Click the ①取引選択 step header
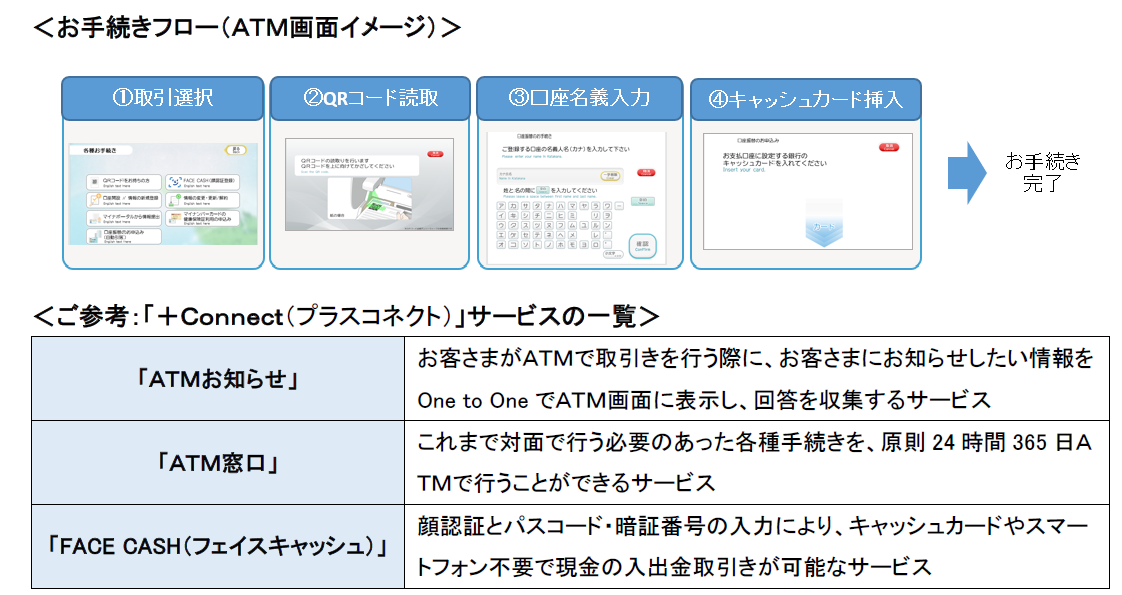 pyautogui.click(x=163, y=98)
